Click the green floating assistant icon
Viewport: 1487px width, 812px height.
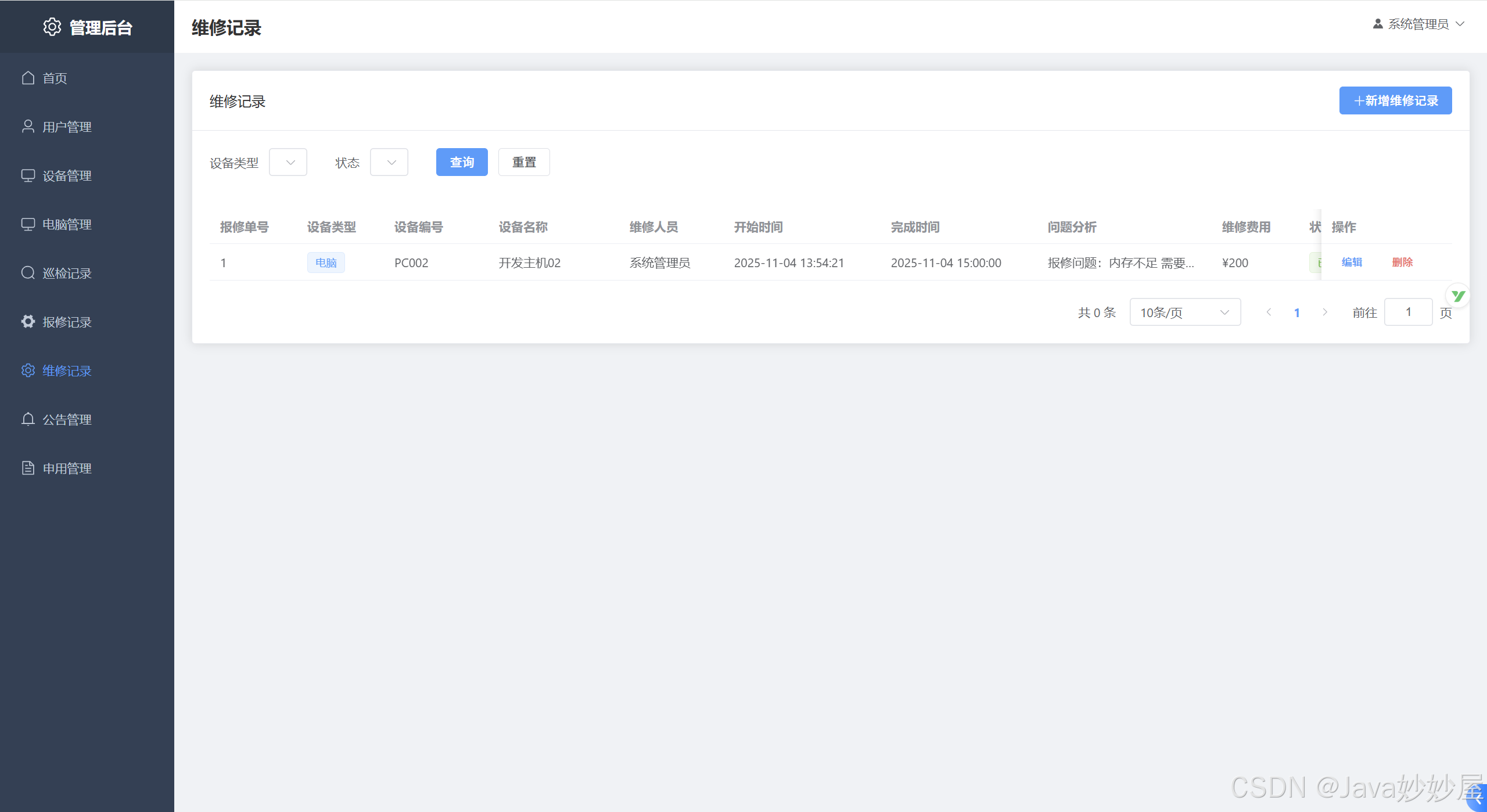tap(1458, 296)
